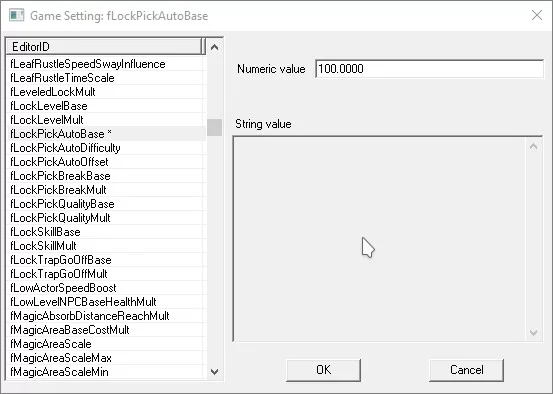The image size is (553, 394).
Task: Select fLeafRustleSpeedSwayInfluence in the list
Action: click(106, 64)
